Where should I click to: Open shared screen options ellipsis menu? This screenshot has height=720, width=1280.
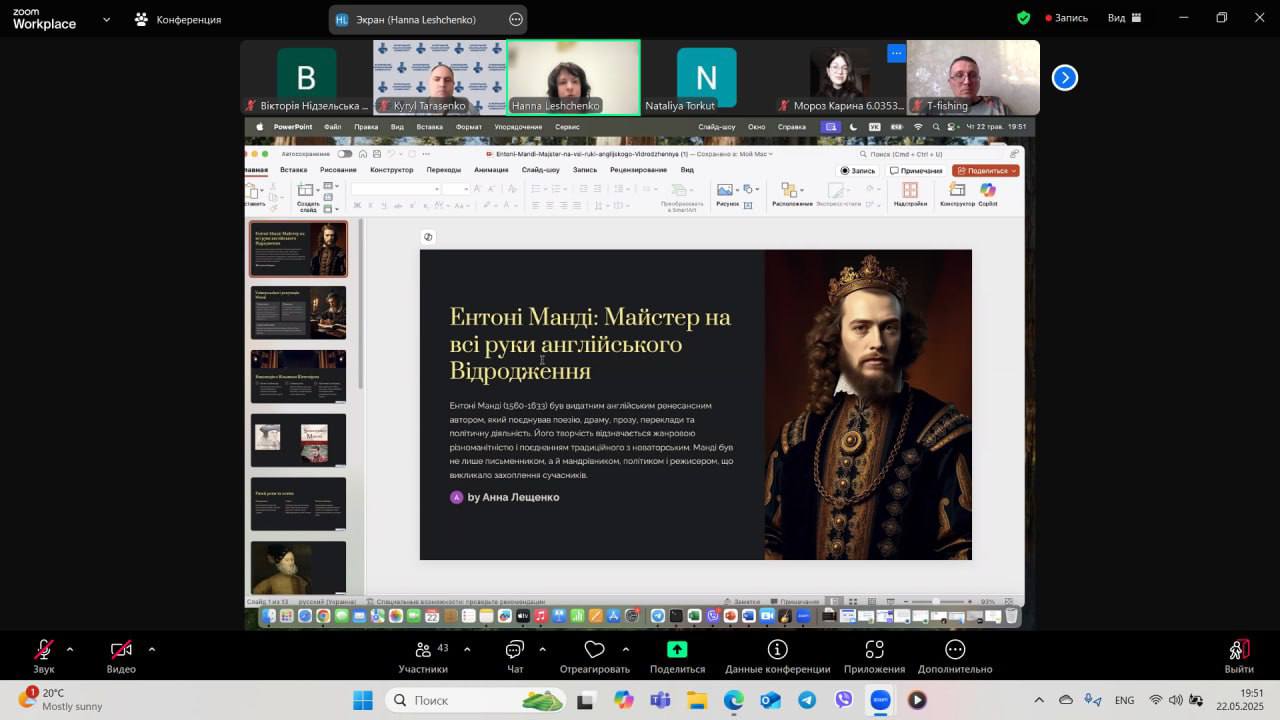(x=516, y=19)
